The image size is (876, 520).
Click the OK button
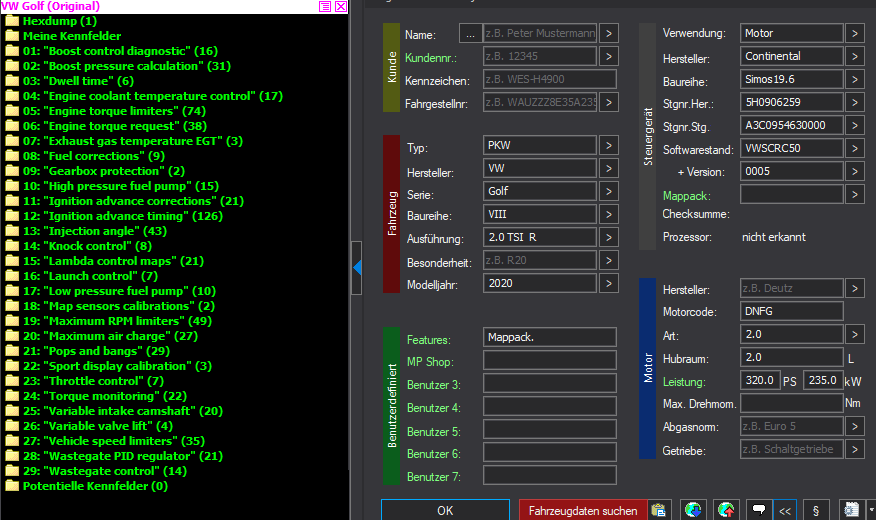tap(445, 510)
